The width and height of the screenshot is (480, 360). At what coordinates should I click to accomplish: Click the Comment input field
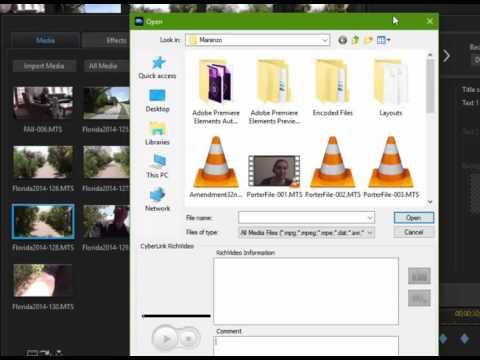pyautogui.click(x=306, y=345)
